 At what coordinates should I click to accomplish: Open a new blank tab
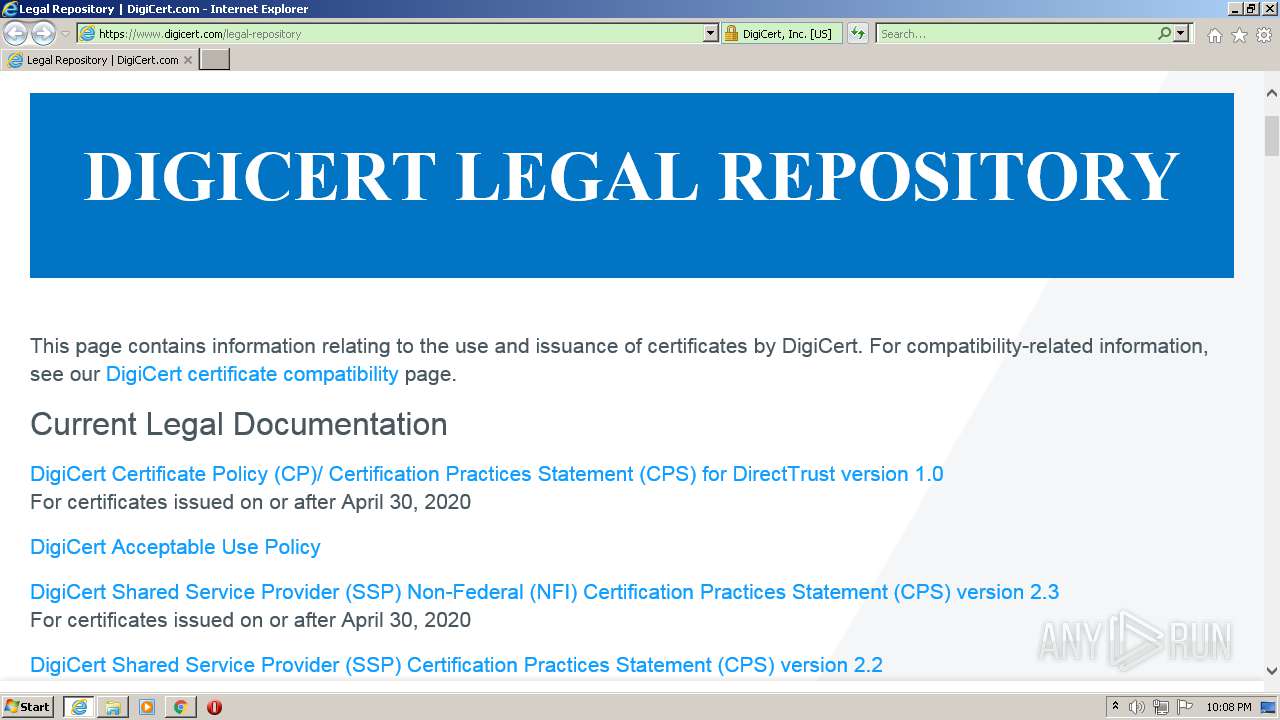click(x=215, y=60)
